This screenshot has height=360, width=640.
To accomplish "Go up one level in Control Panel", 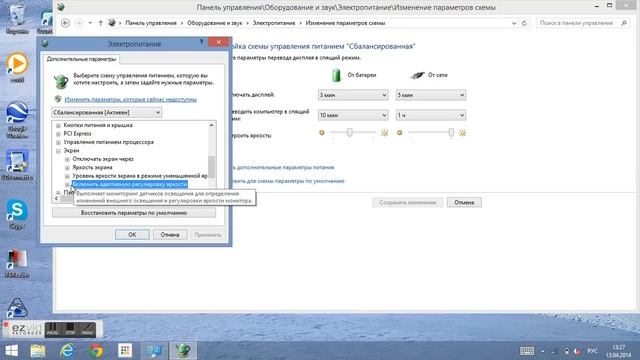I will pyautogui.click(x=100, y=23).
